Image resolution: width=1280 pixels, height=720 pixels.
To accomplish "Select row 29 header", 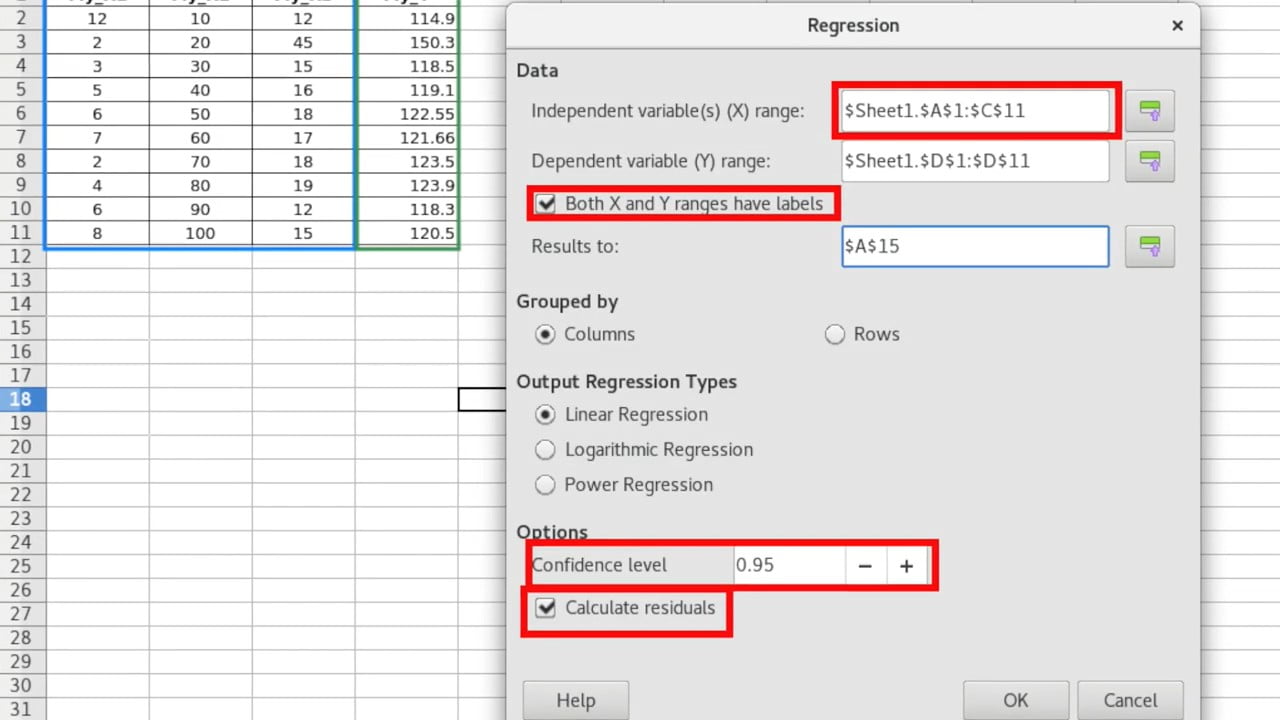I will click(x=21, y=661).
